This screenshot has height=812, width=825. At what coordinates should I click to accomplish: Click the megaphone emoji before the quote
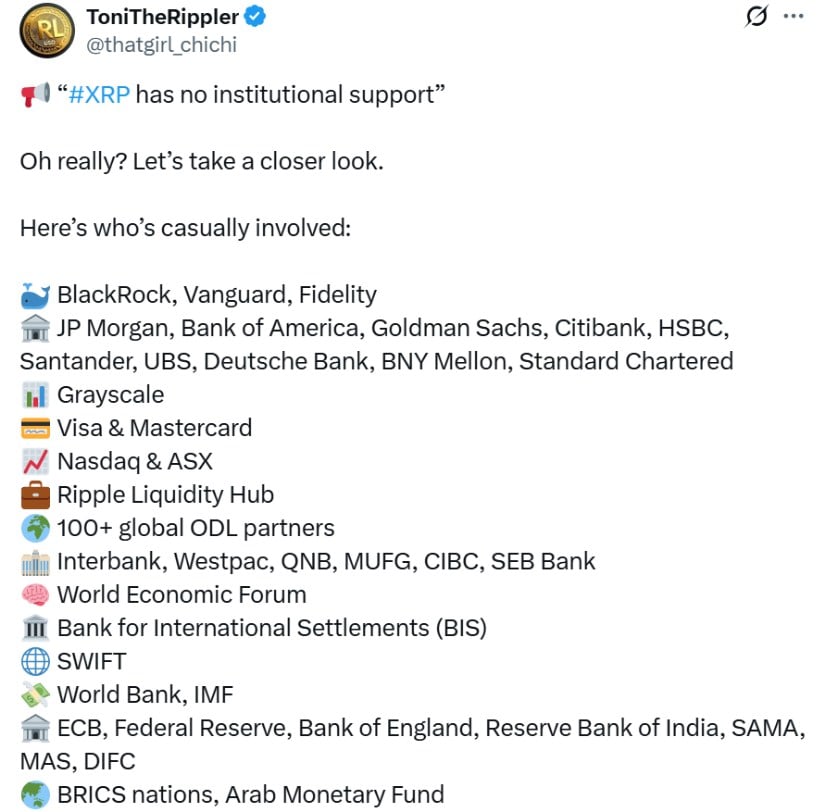pos(35,96)
